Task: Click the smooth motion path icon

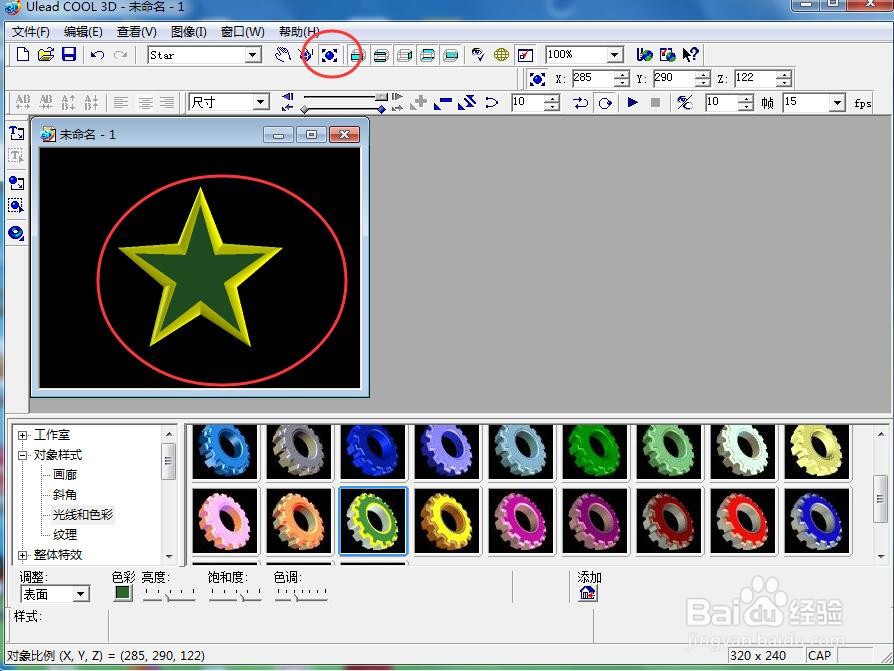Action: [491, 102]
